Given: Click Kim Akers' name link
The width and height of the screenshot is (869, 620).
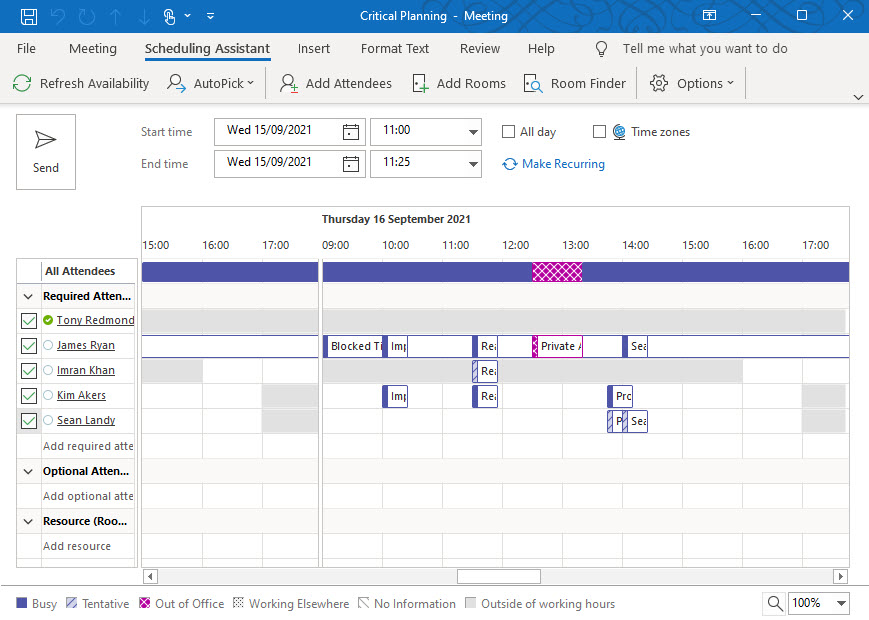Looking at the screenshot, I should [81, 395].
